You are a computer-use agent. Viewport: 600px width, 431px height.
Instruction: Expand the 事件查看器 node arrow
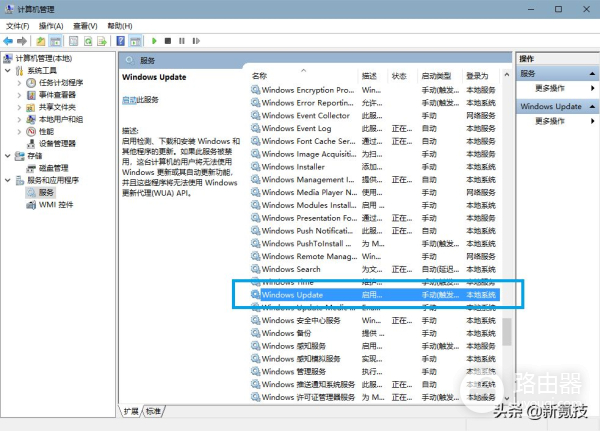(19, 95)
